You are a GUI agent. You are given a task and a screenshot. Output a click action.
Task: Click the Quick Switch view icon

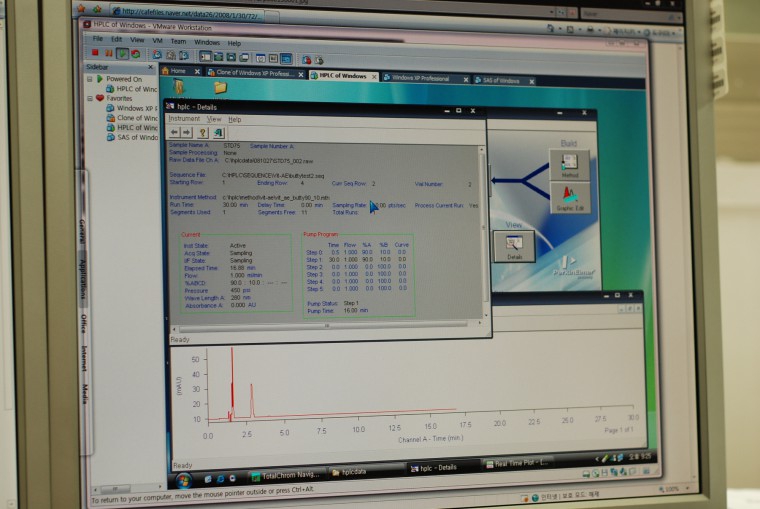[219, 57]
